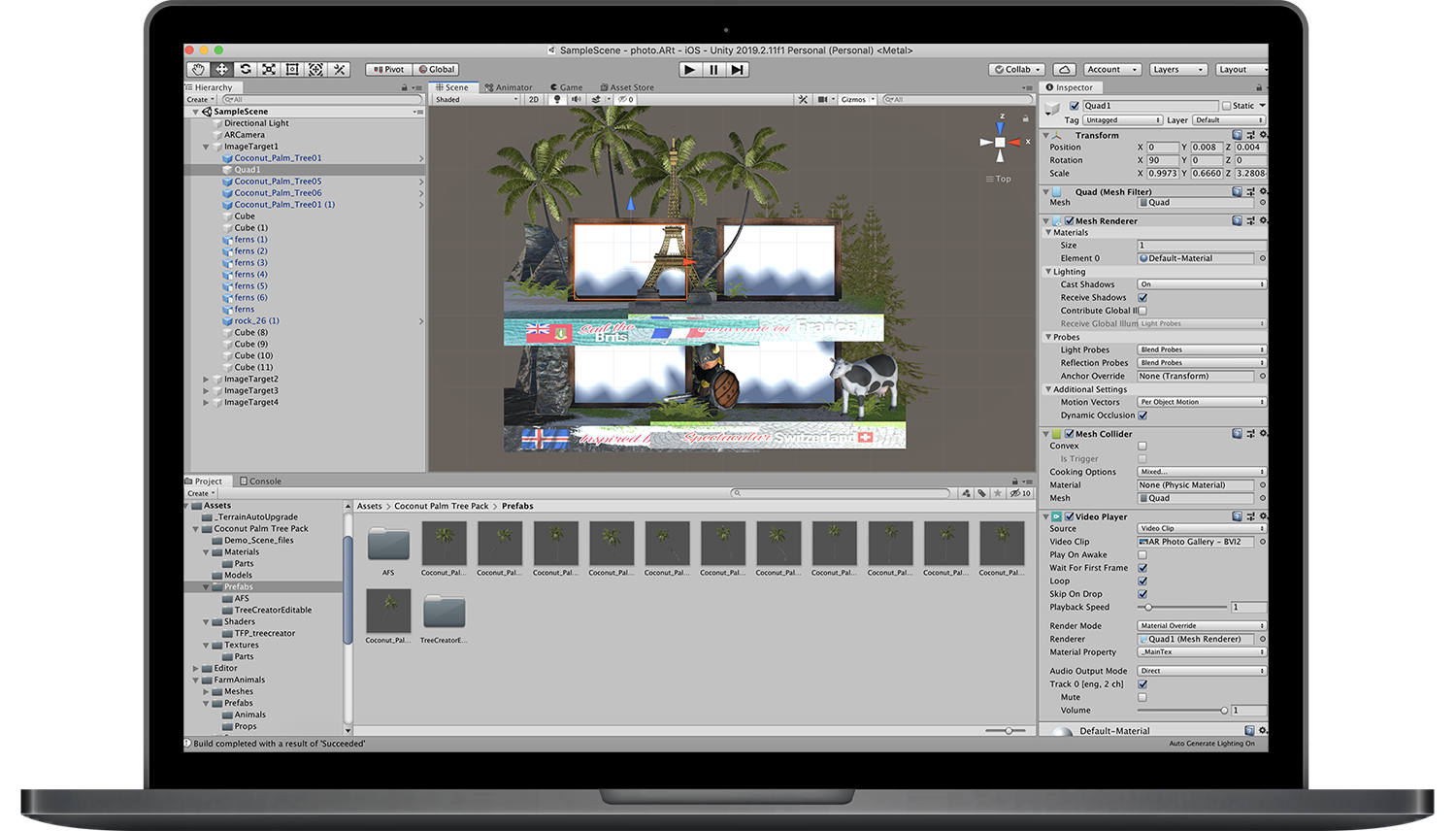Toggle scene effects icon
This screenshot has width=1456, height=831.
597,99
